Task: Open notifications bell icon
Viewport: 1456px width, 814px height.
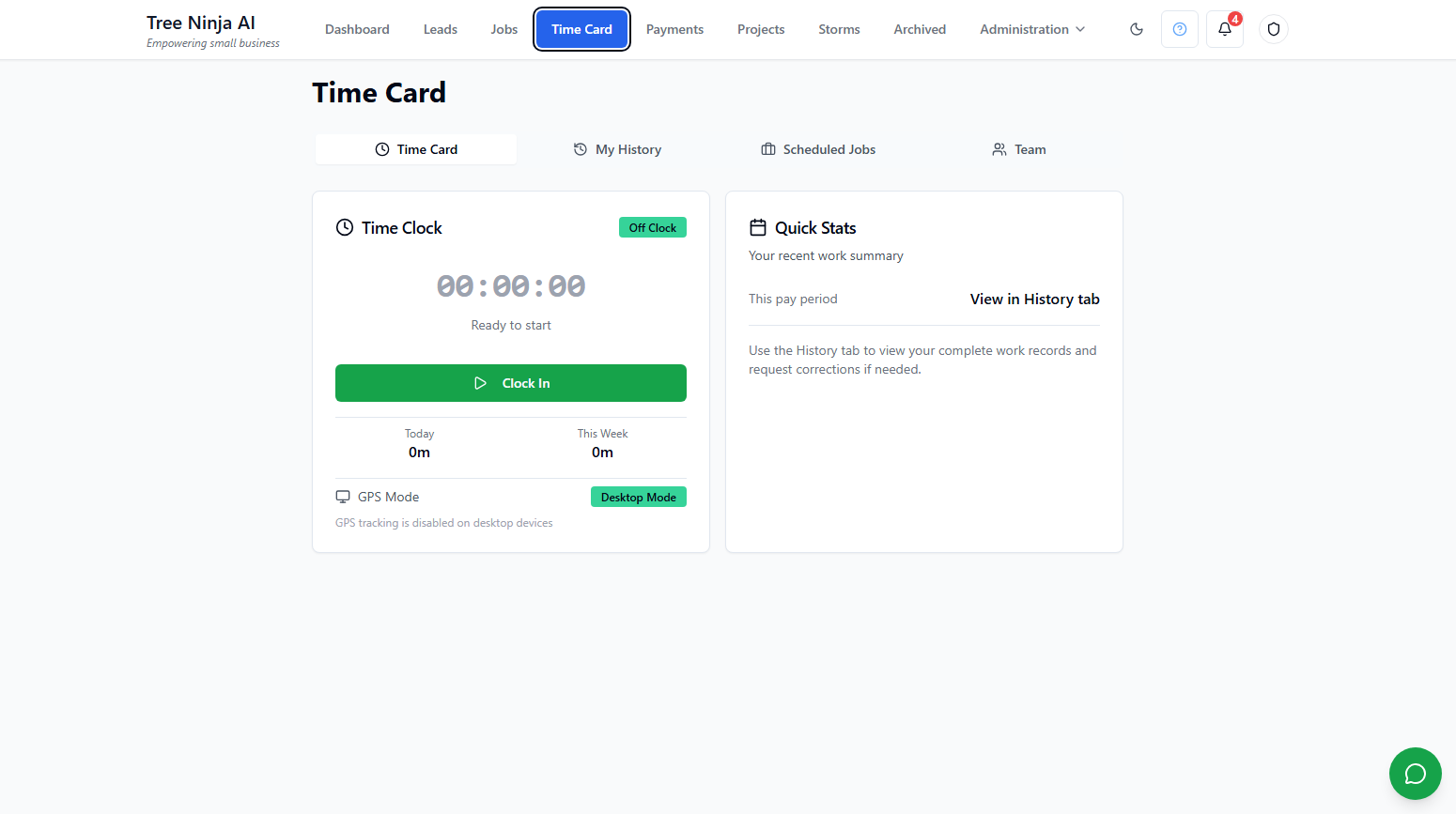Action: point(1225,29)
